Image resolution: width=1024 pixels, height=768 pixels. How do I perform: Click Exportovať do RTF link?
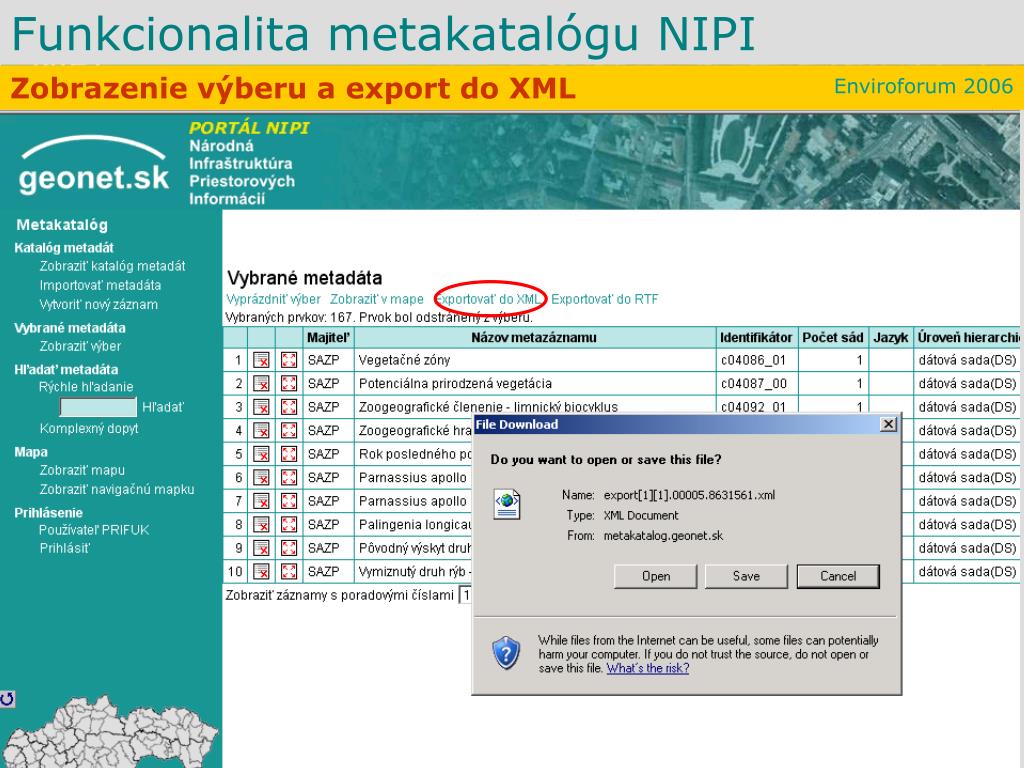coord(605,299)
